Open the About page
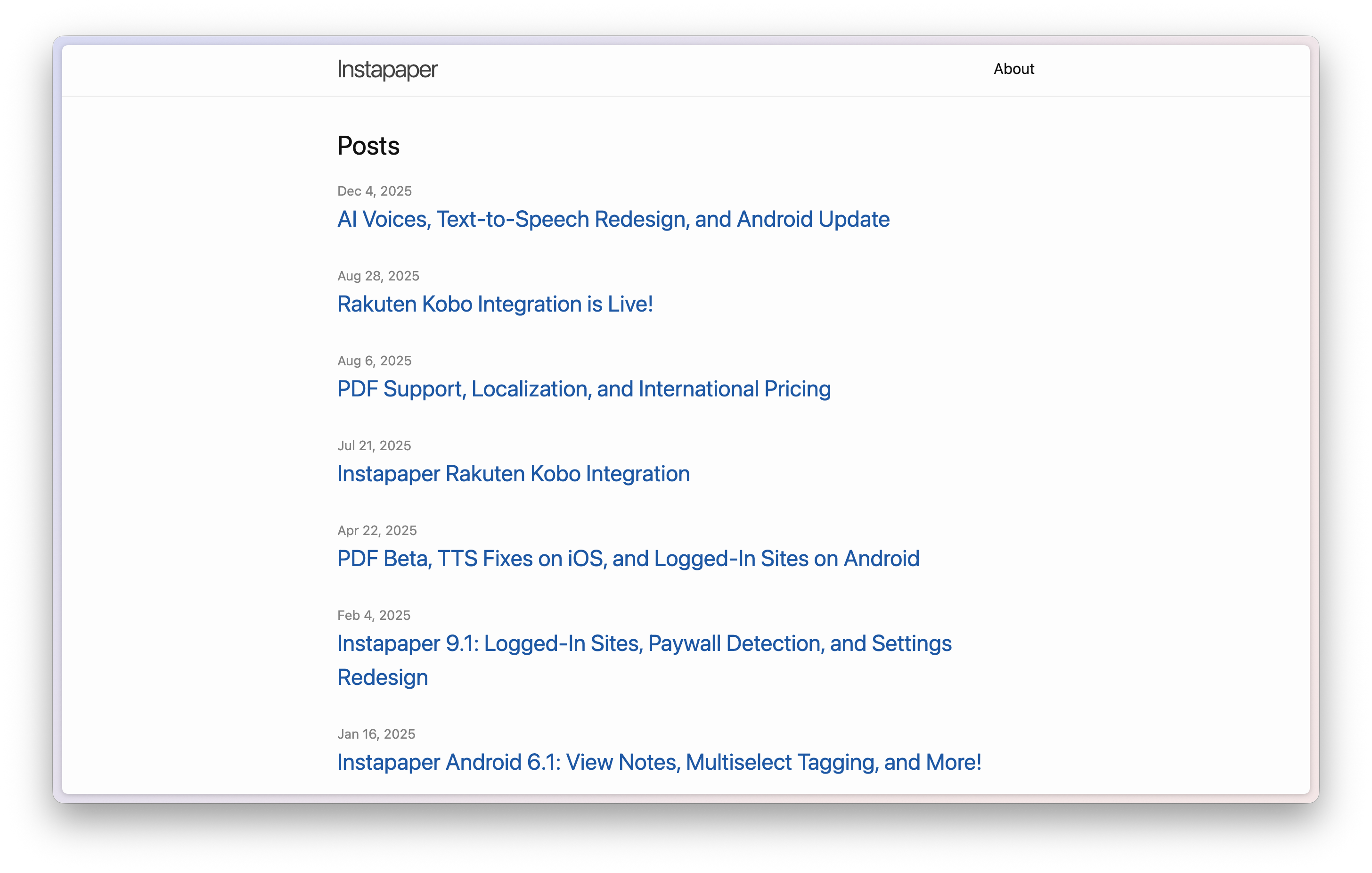Image resolution: width=1372 pixels, height=873 pixels. pyautogui.click(x=1013, y=69)
